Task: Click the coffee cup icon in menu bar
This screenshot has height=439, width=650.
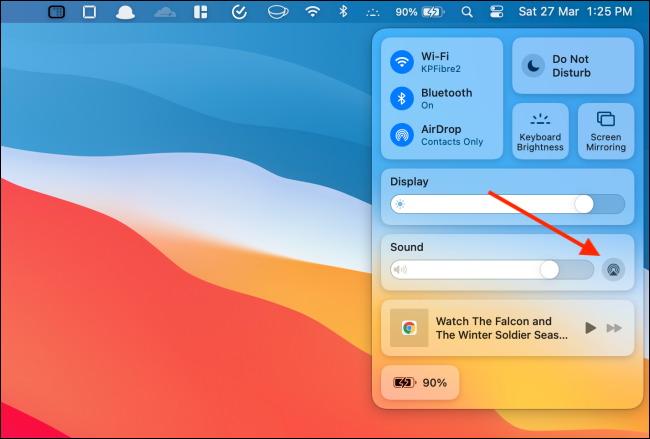Action: coord(278,12)
